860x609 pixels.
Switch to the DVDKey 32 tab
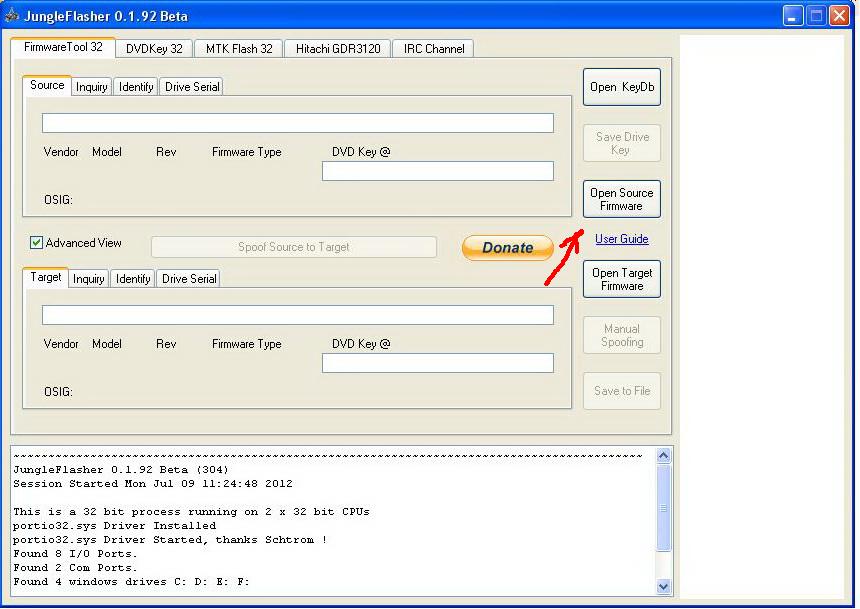pos(154,49)
